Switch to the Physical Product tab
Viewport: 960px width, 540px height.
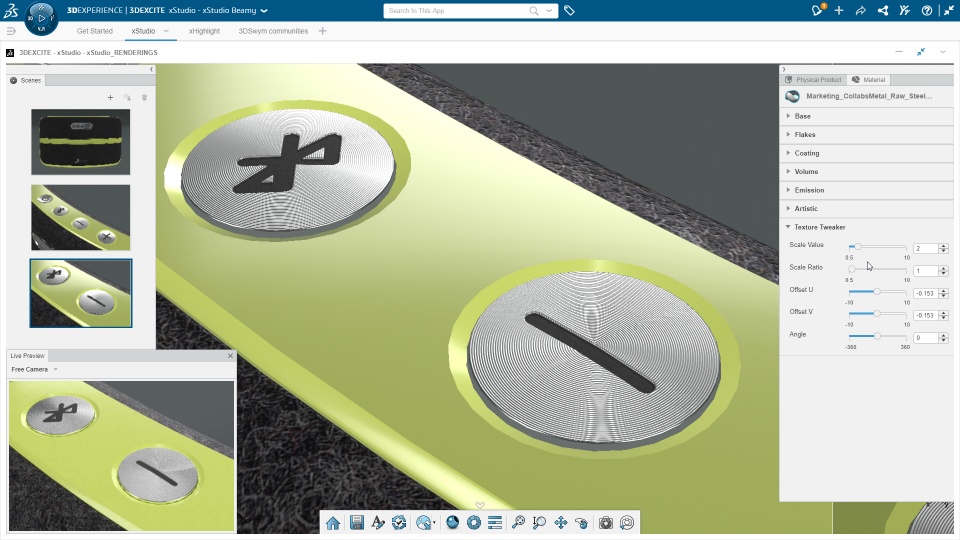(814, 80)
